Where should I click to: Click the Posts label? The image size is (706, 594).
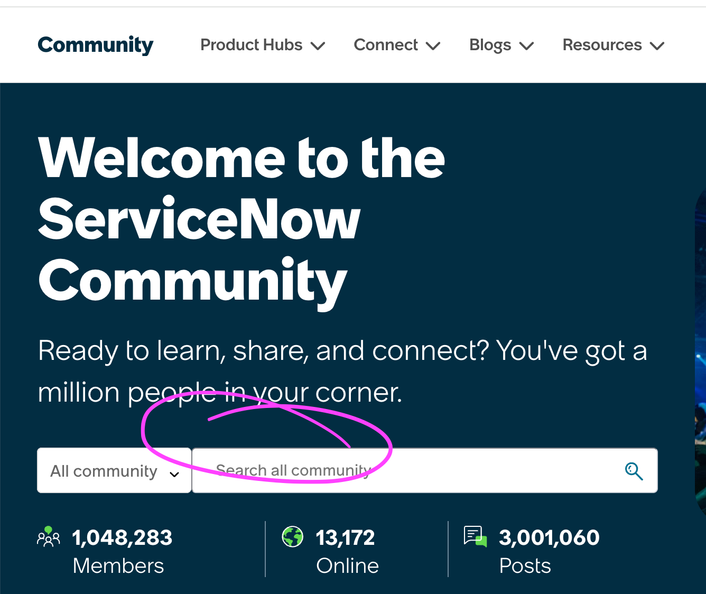525,566
